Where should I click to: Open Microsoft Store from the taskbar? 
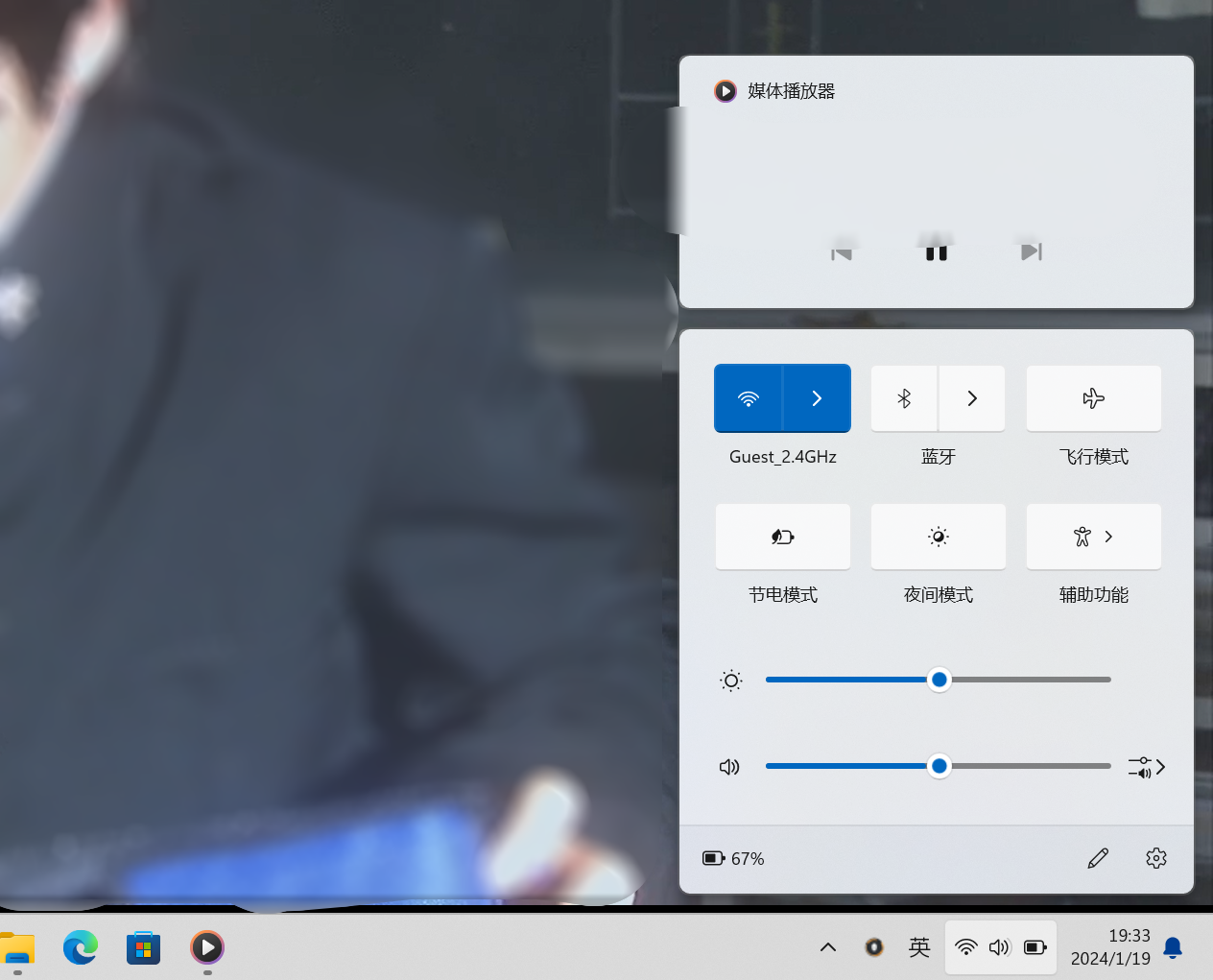tap(143, 948)
